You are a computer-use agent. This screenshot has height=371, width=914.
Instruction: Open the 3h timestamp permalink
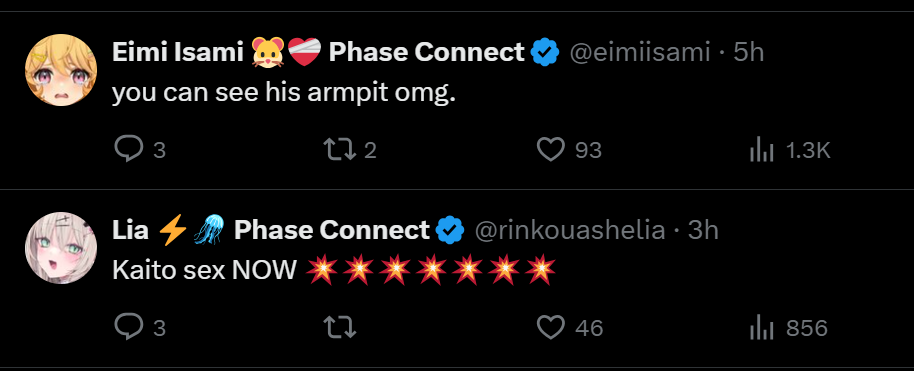pyautogui.click(x=703, y=230)
